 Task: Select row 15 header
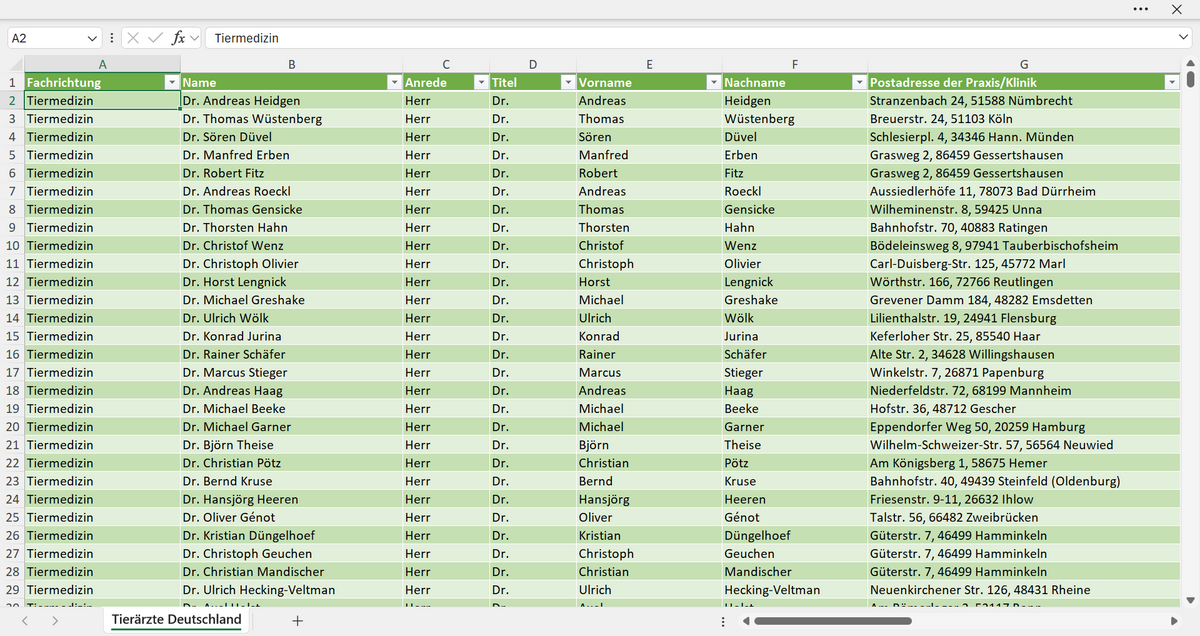12,336
